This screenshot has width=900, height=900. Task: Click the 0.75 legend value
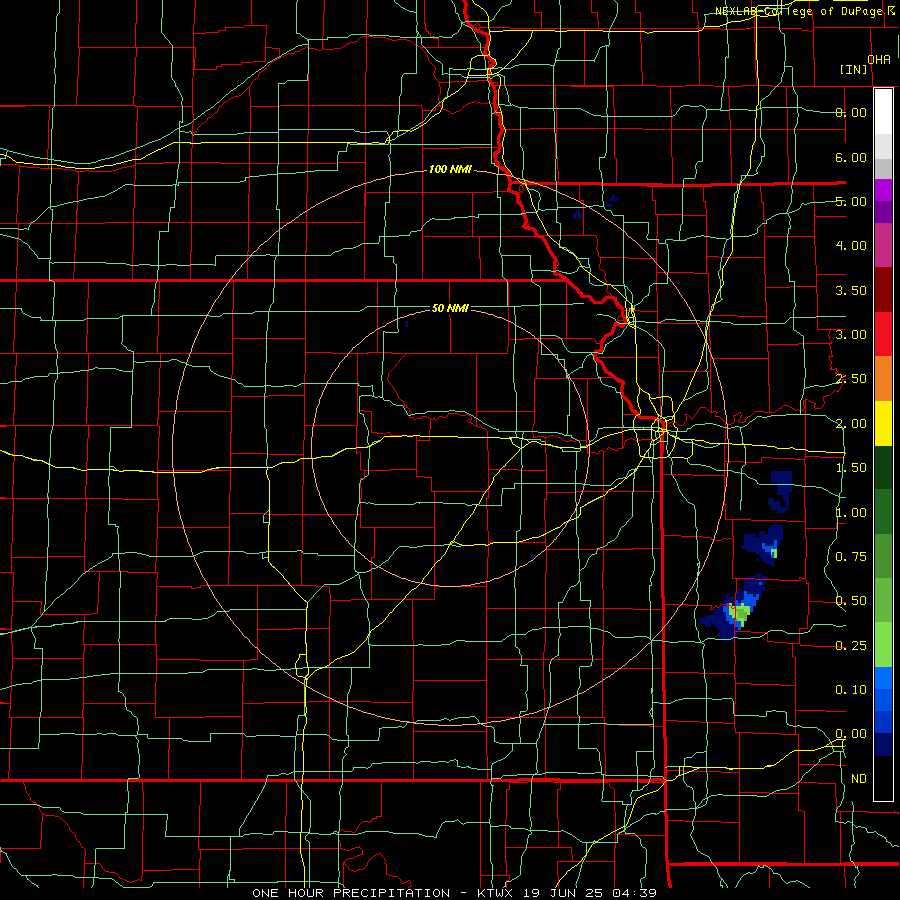pos(851,557)
